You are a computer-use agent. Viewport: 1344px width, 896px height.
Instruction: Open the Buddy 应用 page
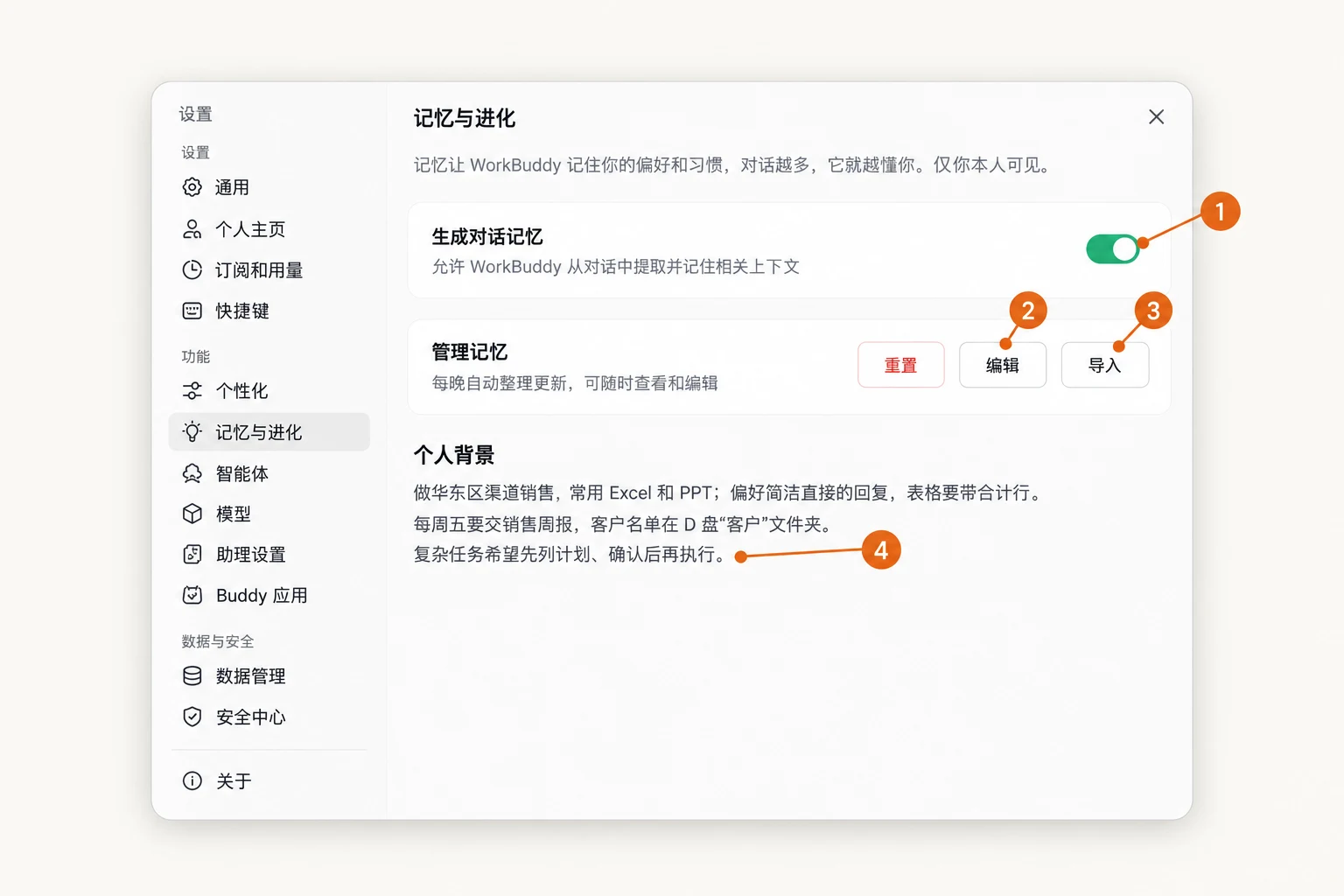[x=269, y=595]
